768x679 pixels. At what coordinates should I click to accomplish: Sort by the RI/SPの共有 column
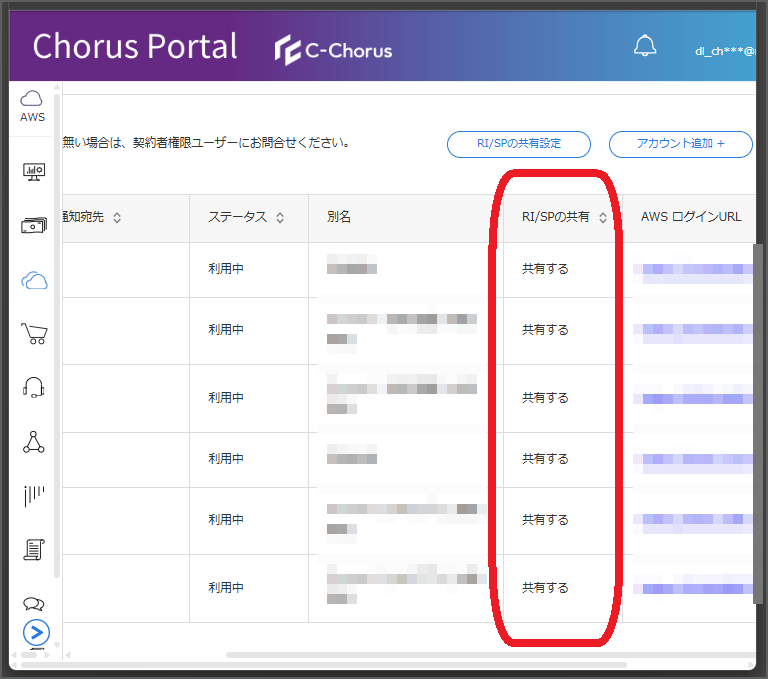[603, 218]
